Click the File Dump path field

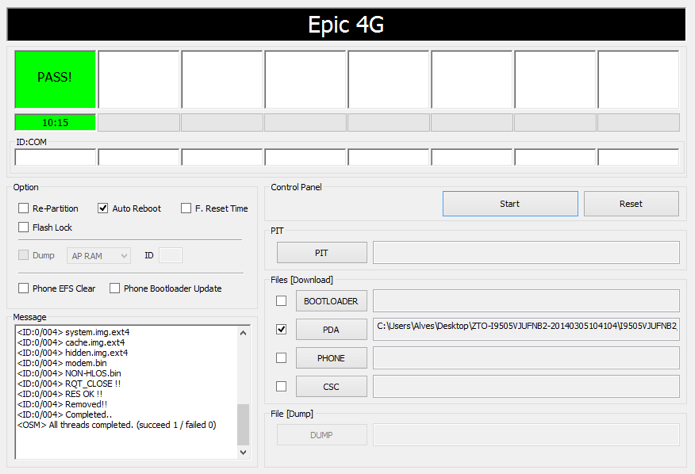(x=526, y=435)
